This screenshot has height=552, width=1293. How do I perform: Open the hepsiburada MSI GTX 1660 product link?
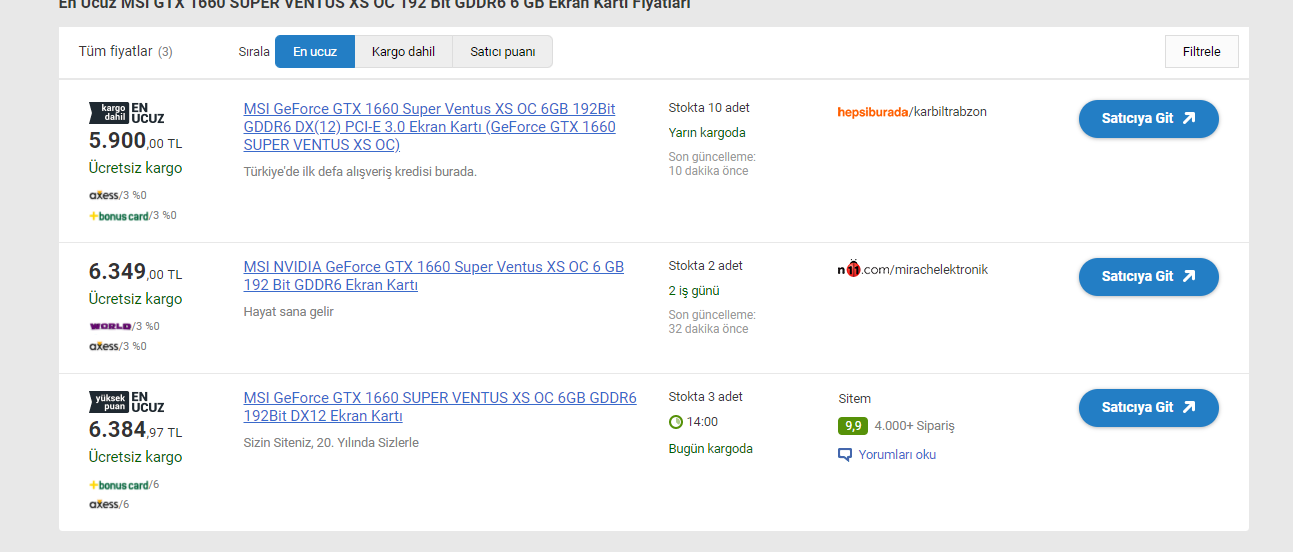pos(430,126)
